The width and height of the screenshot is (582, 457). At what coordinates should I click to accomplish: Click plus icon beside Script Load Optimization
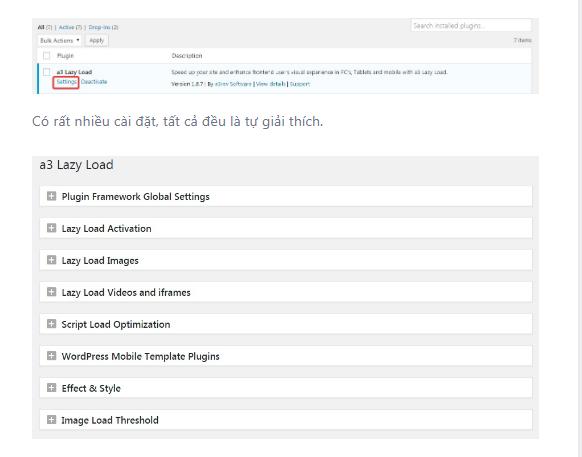tap(51, 324)
